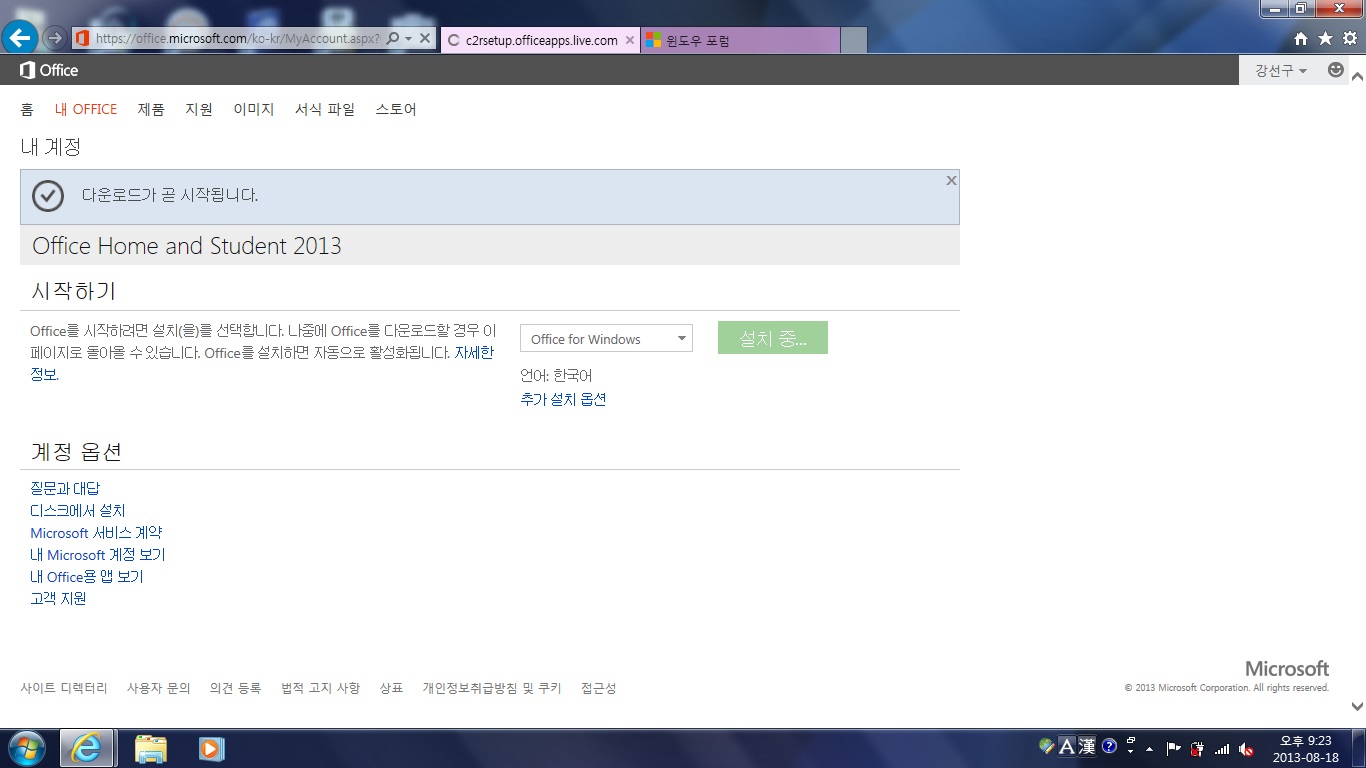1366x768 pixels.
Task: Open the 서식 파일 menu item
Action: pos(325,109)
